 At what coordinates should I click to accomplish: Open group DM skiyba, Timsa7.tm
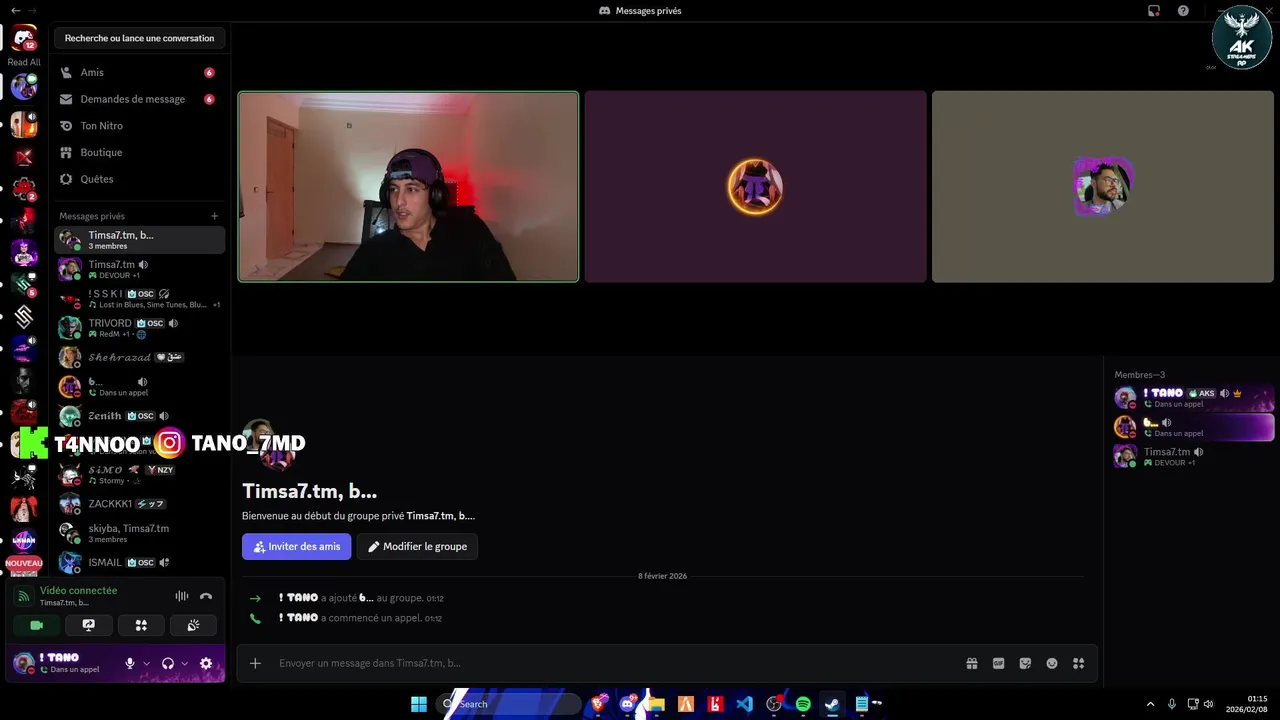pos(139,533)
